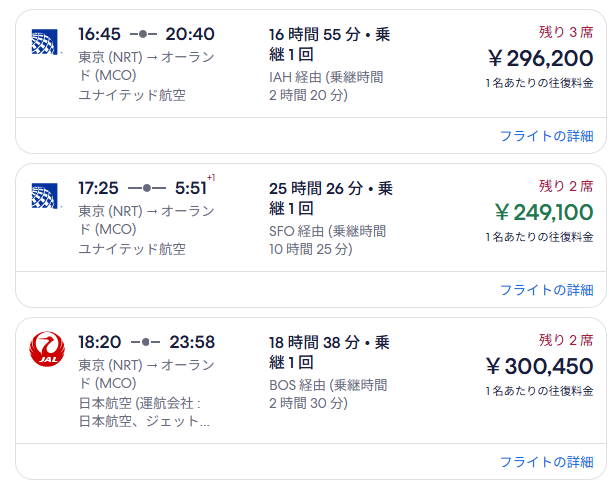Click United Airlines logo on 16:45 flight
Screen dimensions: 615x488
(45, 42)
